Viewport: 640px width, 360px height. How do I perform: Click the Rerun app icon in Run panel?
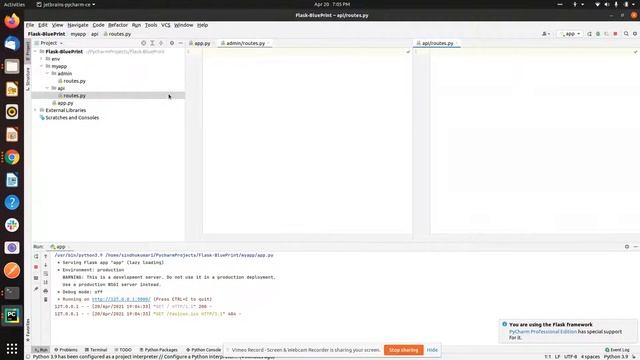point(36,256)
